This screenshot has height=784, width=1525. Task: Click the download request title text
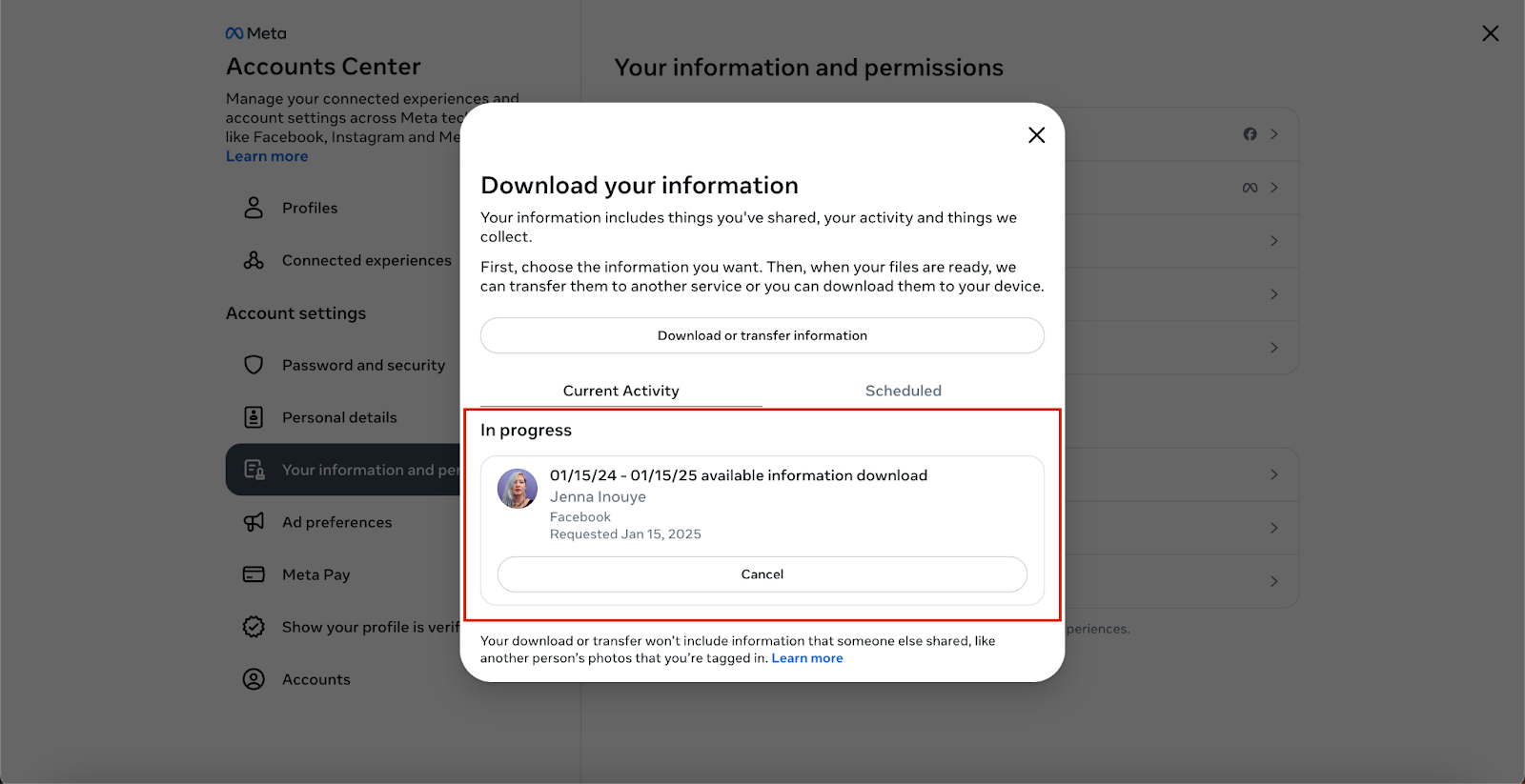click(x=739, y=475)
